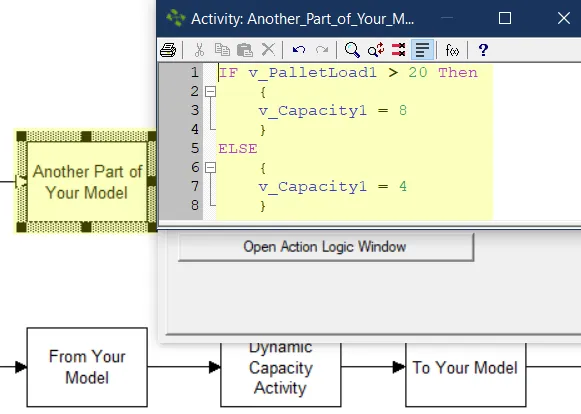
Task: Click the v_Capacity1 = 4 code line
Action: coord(332,186)
